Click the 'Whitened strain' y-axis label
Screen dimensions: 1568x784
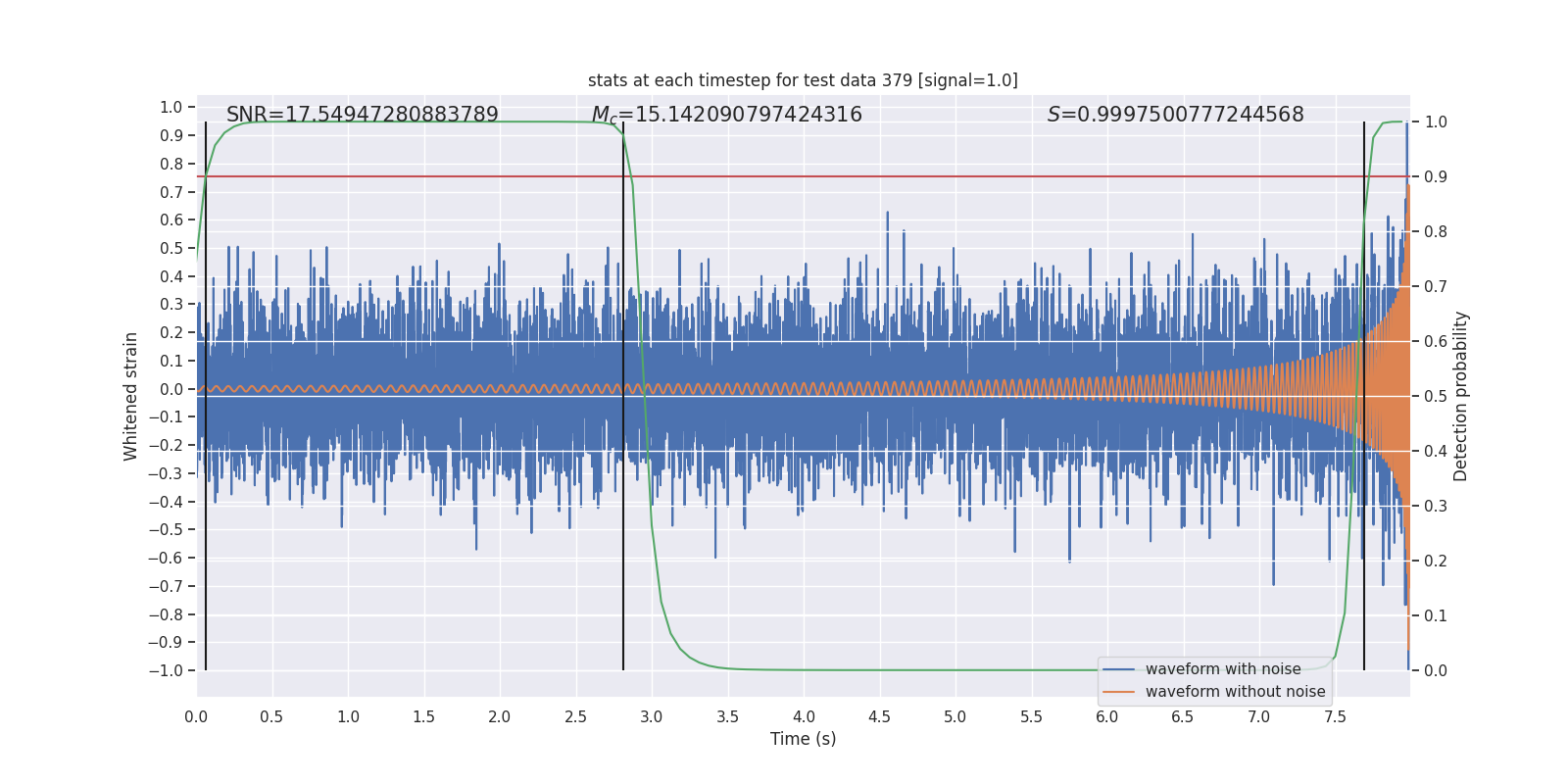click(x=130, y=396)
